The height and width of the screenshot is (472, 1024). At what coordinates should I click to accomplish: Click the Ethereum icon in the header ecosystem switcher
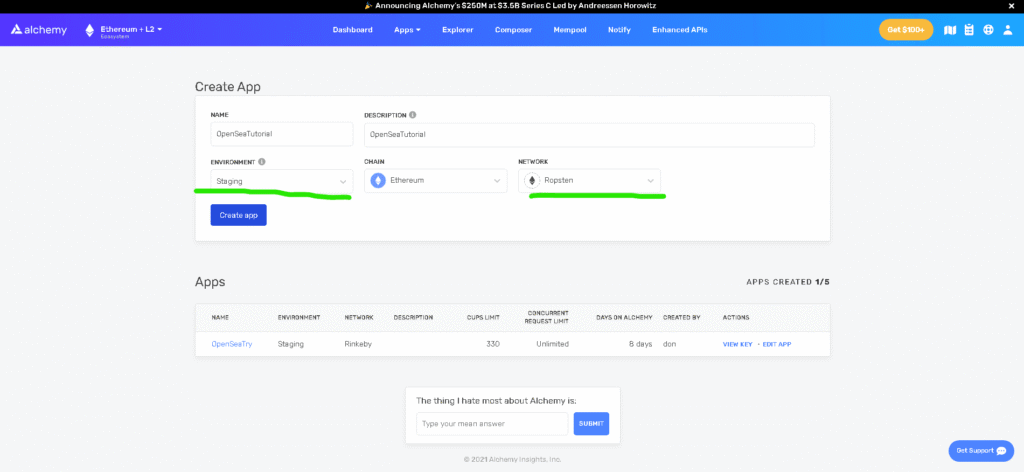89,30
